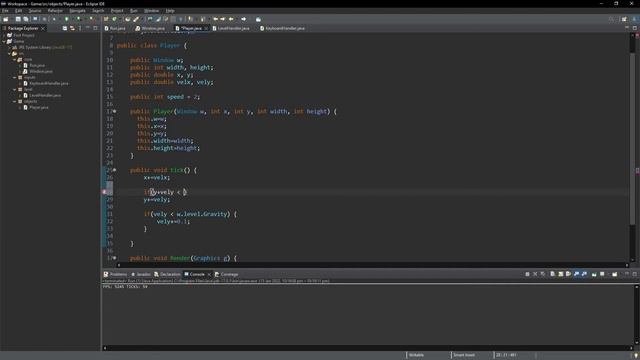640x360 pixels.
Task: Click the Open Console icon
Action: tap(615, 274)
